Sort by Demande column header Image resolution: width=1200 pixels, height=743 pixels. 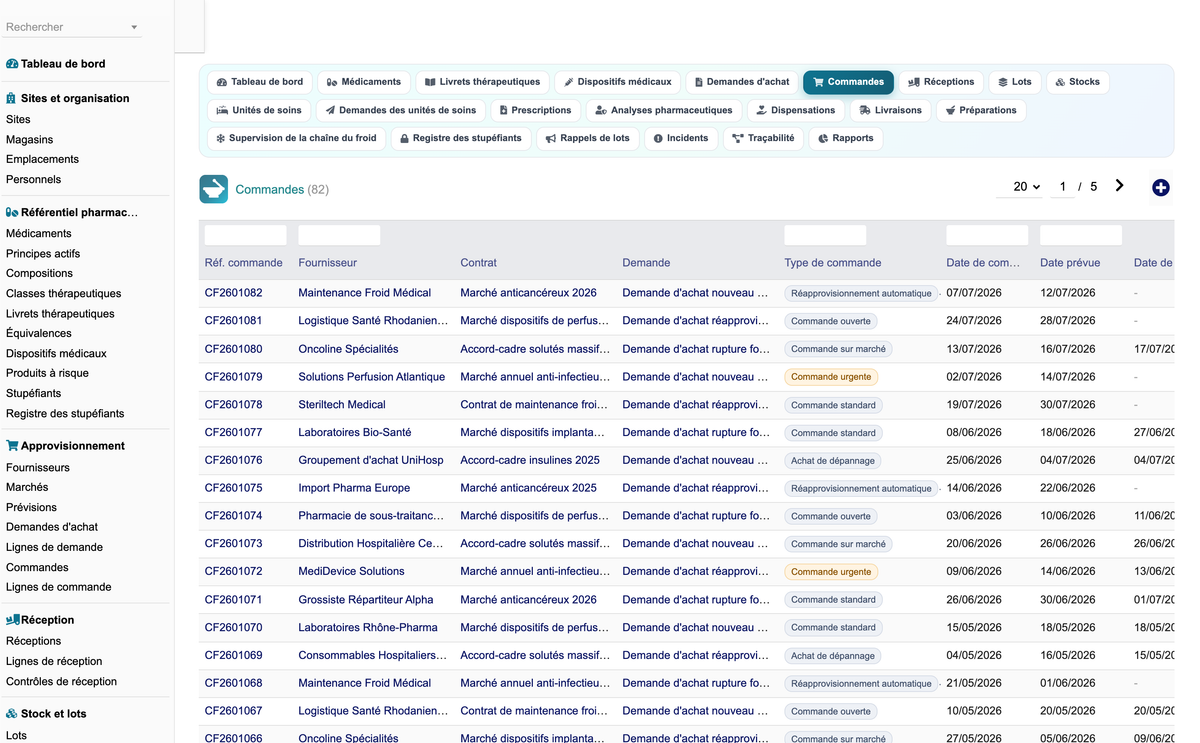[646, 263]
